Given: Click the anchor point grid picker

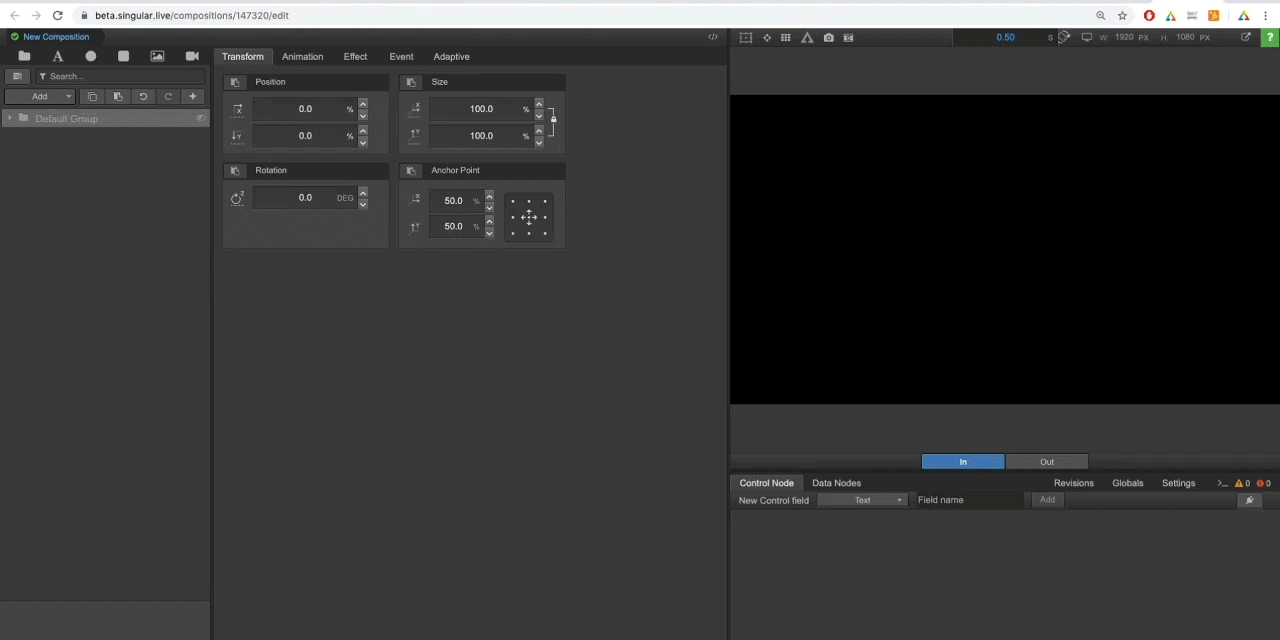Looking at the screenshot, I should 529,217.
